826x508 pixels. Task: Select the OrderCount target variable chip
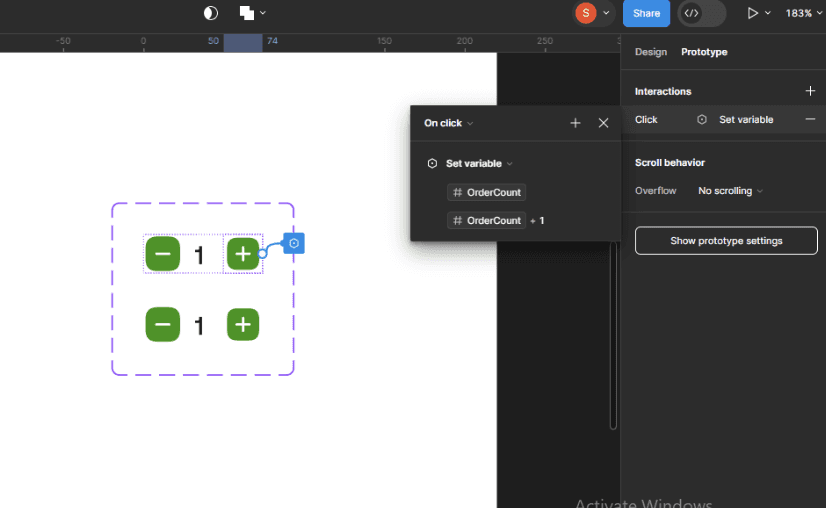(x=486, y=192)
